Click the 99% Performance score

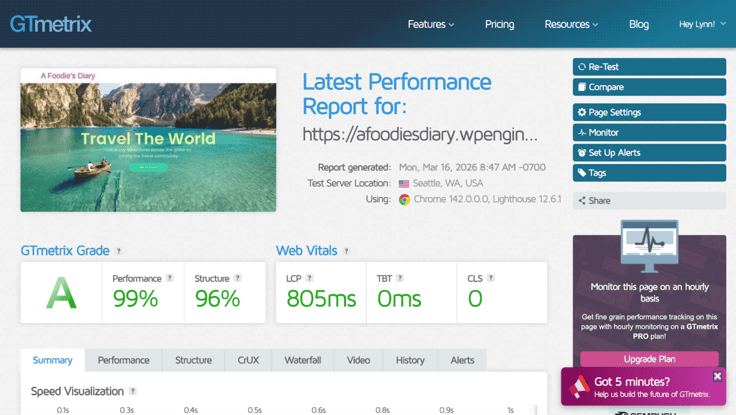point(135,299)
